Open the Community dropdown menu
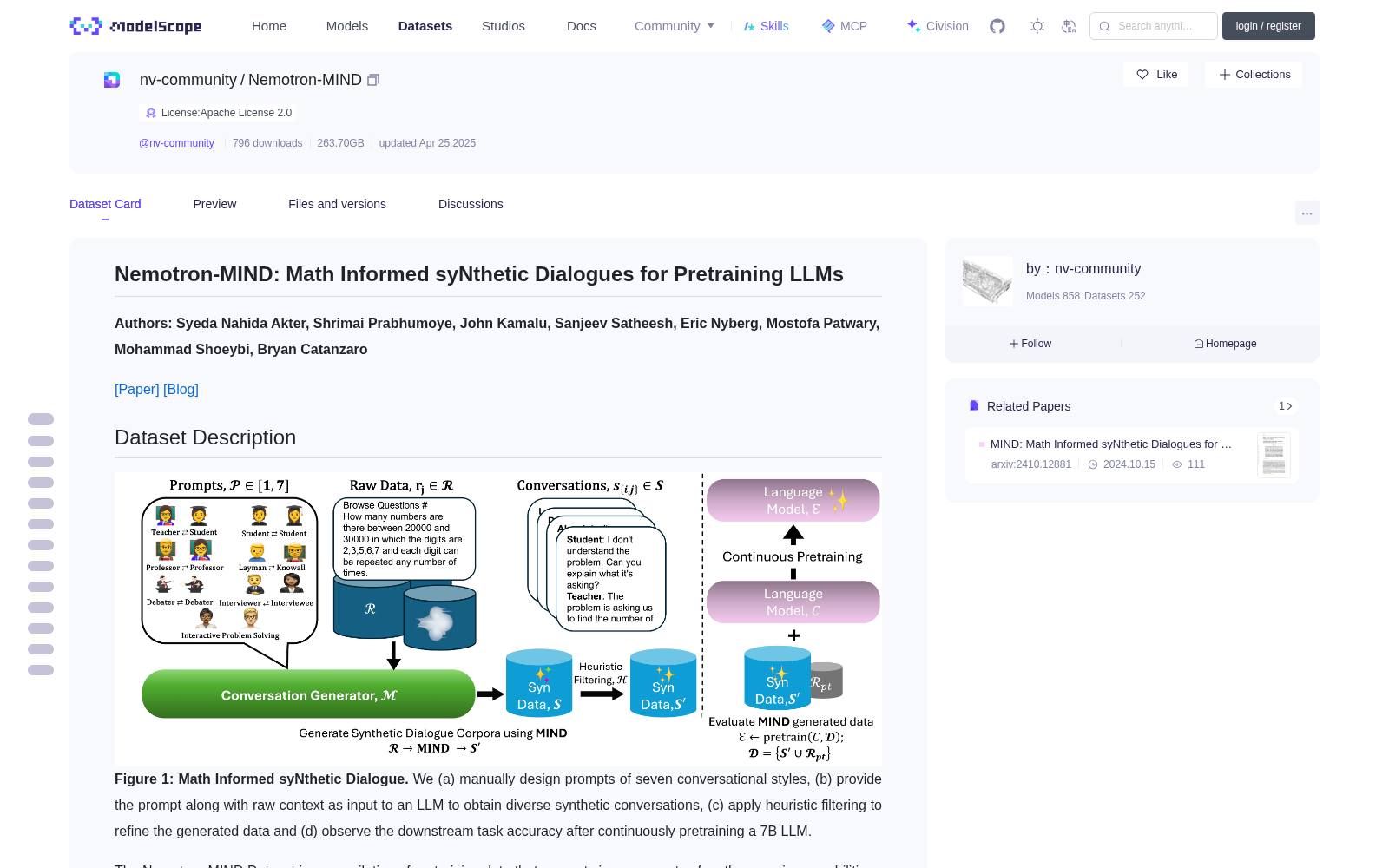This screenshot has height=868, width=1389. click(675, 26)
